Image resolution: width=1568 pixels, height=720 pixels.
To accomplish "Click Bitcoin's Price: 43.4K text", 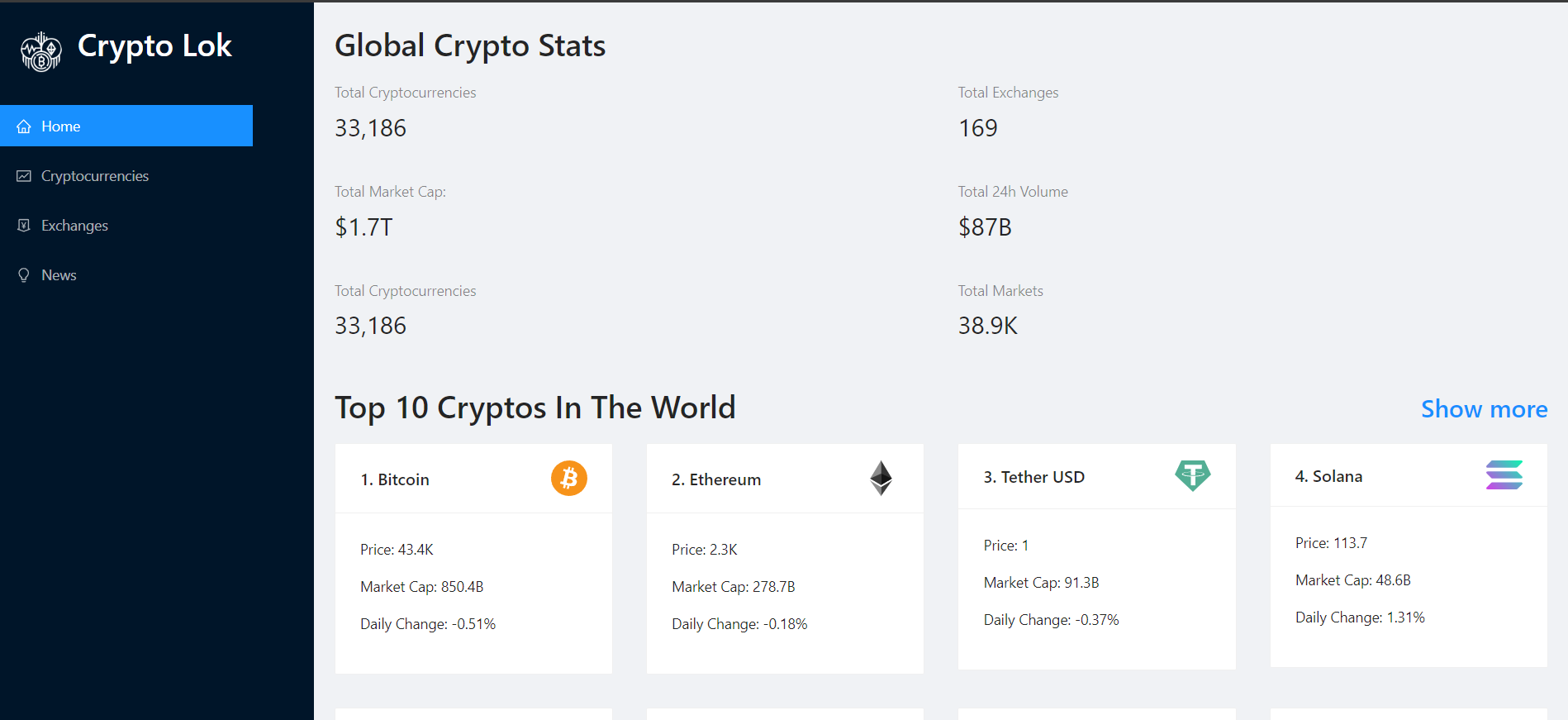I will [397, 550].
